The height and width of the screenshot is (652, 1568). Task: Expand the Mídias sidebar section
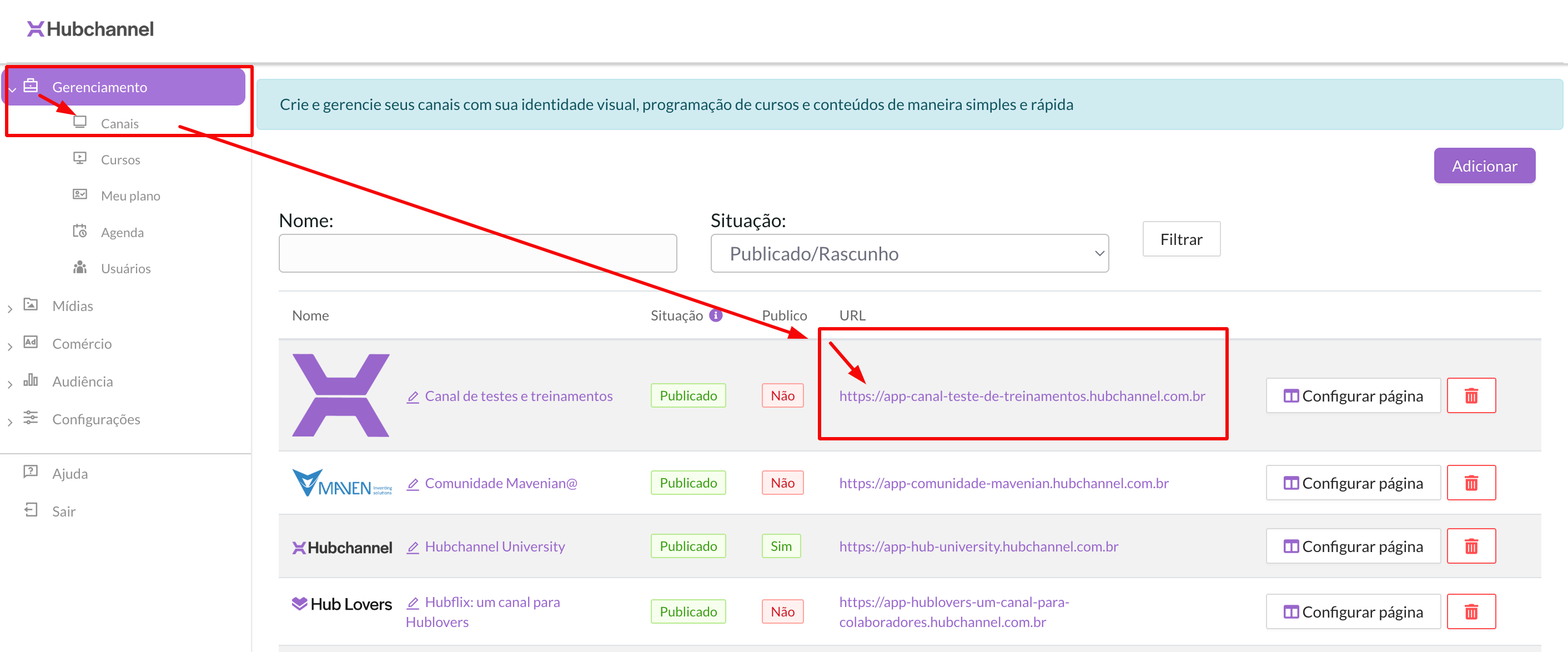click(72, 306)
